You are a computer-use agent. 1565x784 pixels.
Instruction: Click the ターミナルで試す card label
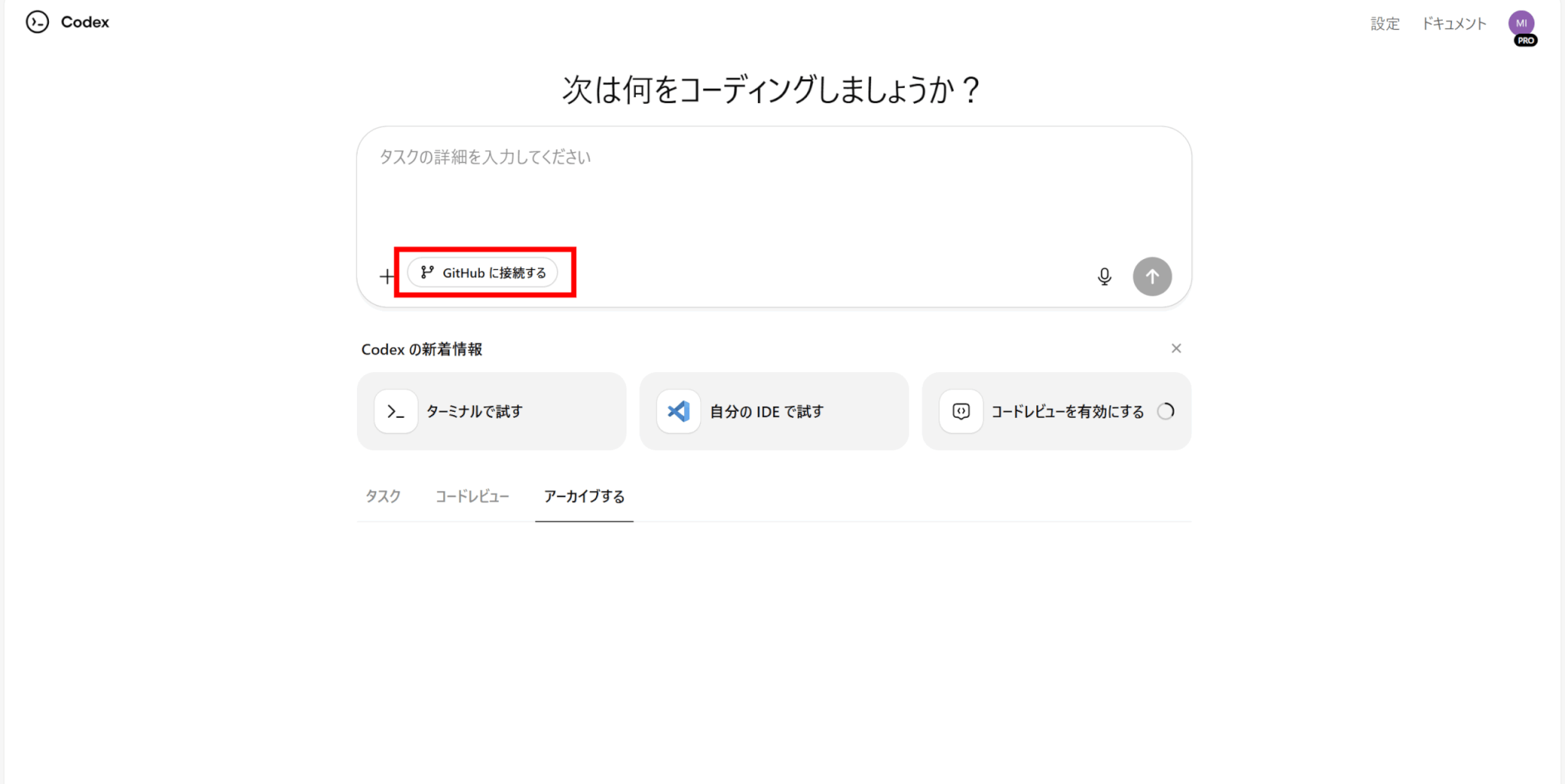(x=474, y=411)
